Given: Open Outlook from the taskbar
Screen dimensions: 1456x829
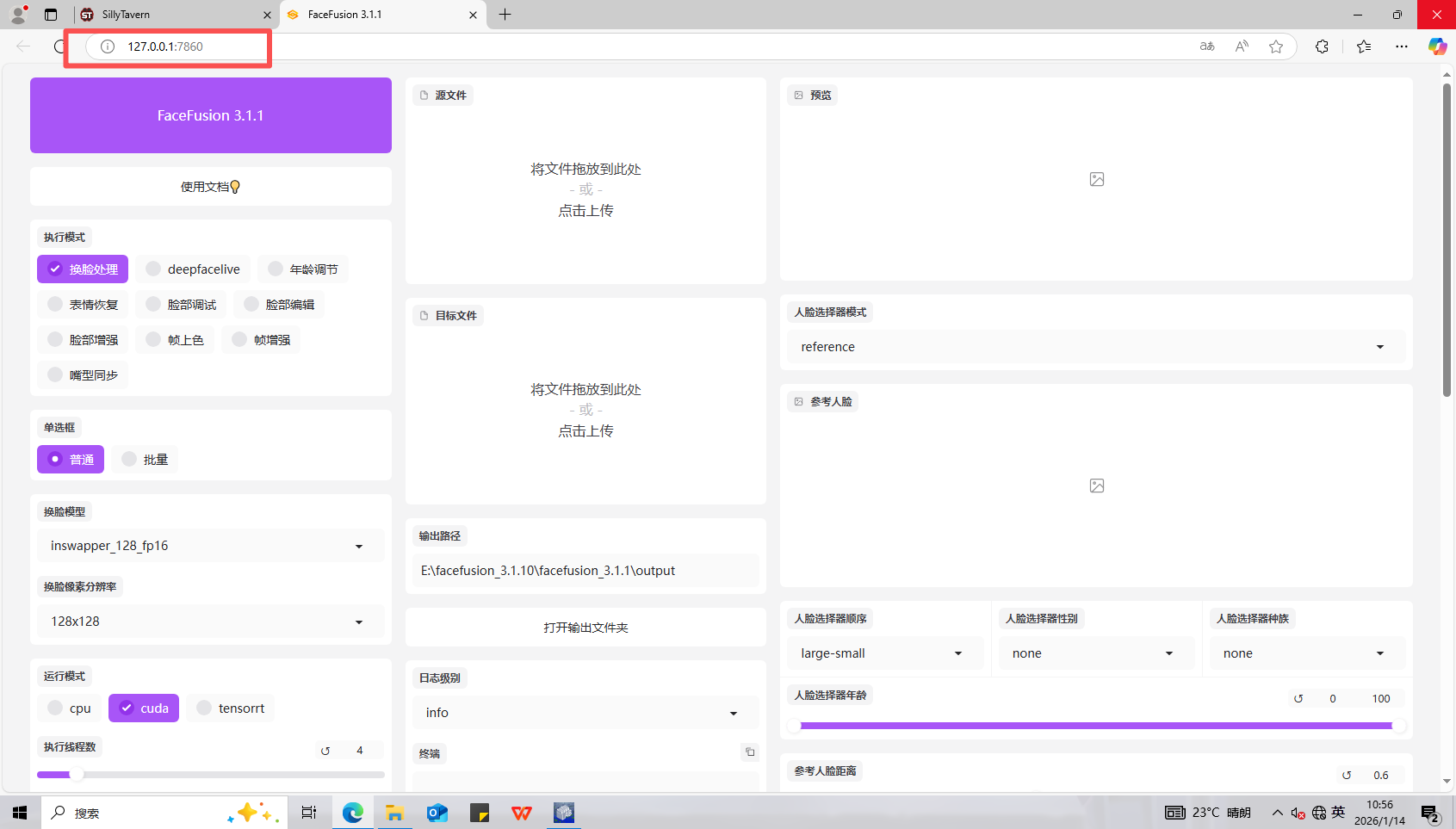Looking at the screenshot, I should 437,813.
